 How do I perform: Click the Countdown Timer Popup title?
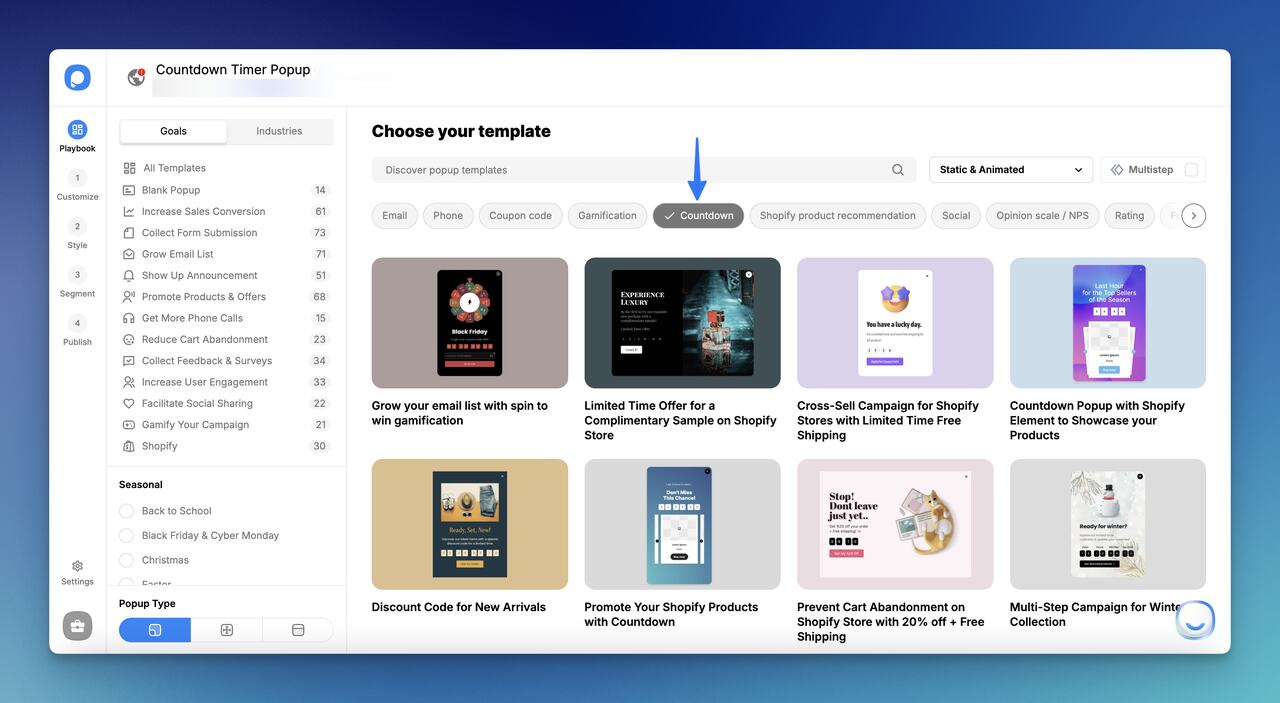(233, 69)
